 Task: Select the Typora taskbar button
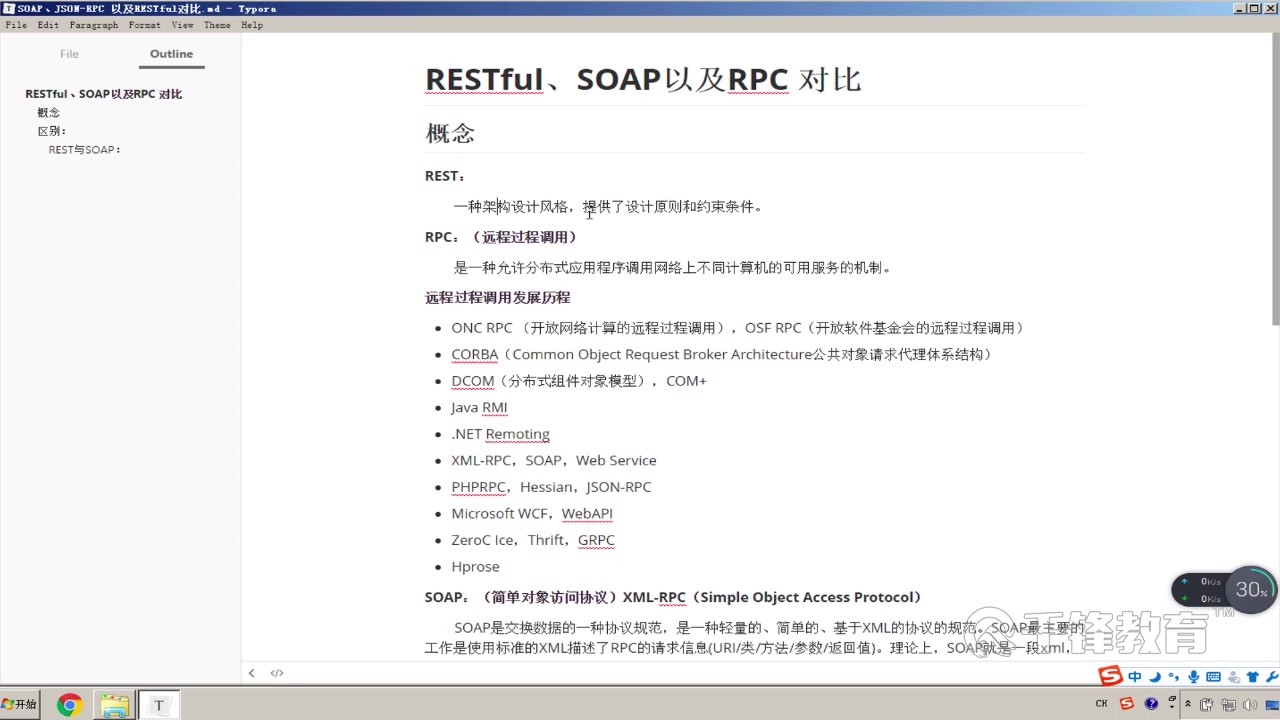tap(158, 705)
